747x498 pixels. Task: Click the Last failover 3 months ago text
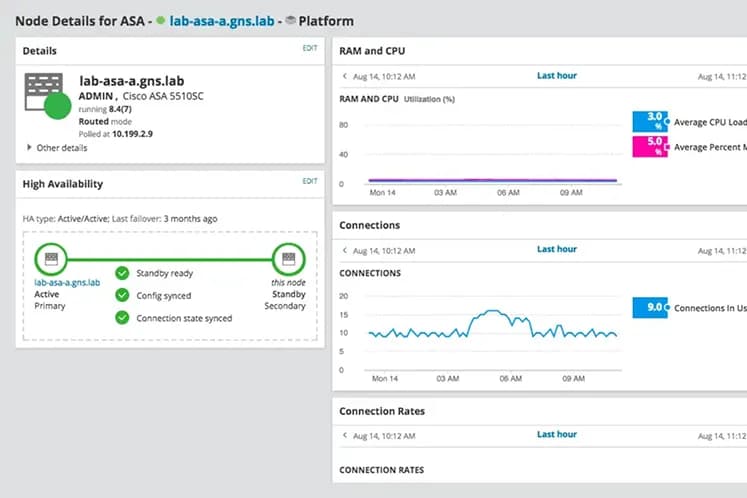[164, 219]
